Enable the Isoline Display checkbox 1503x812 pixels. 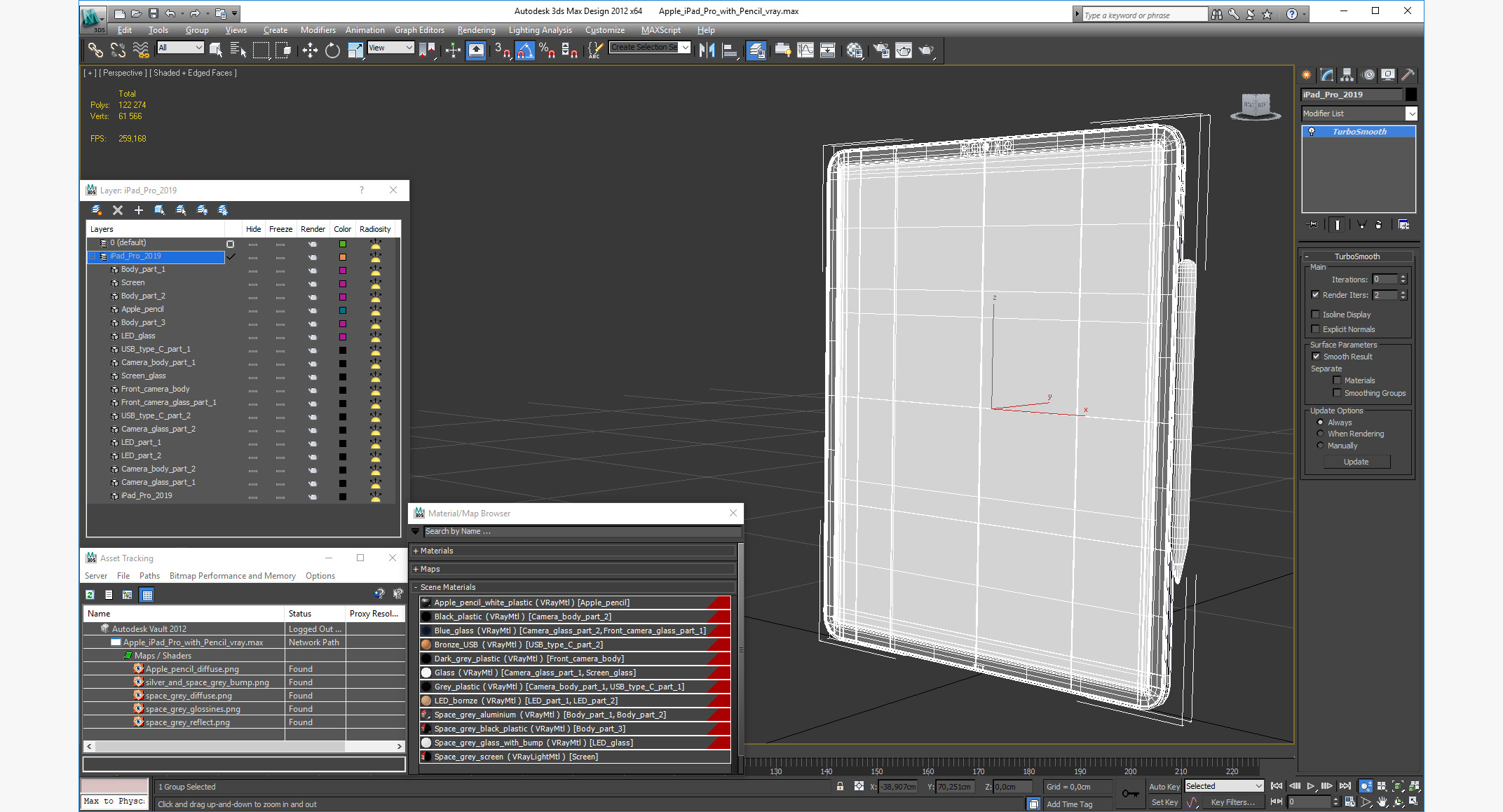coord(1315,315)
